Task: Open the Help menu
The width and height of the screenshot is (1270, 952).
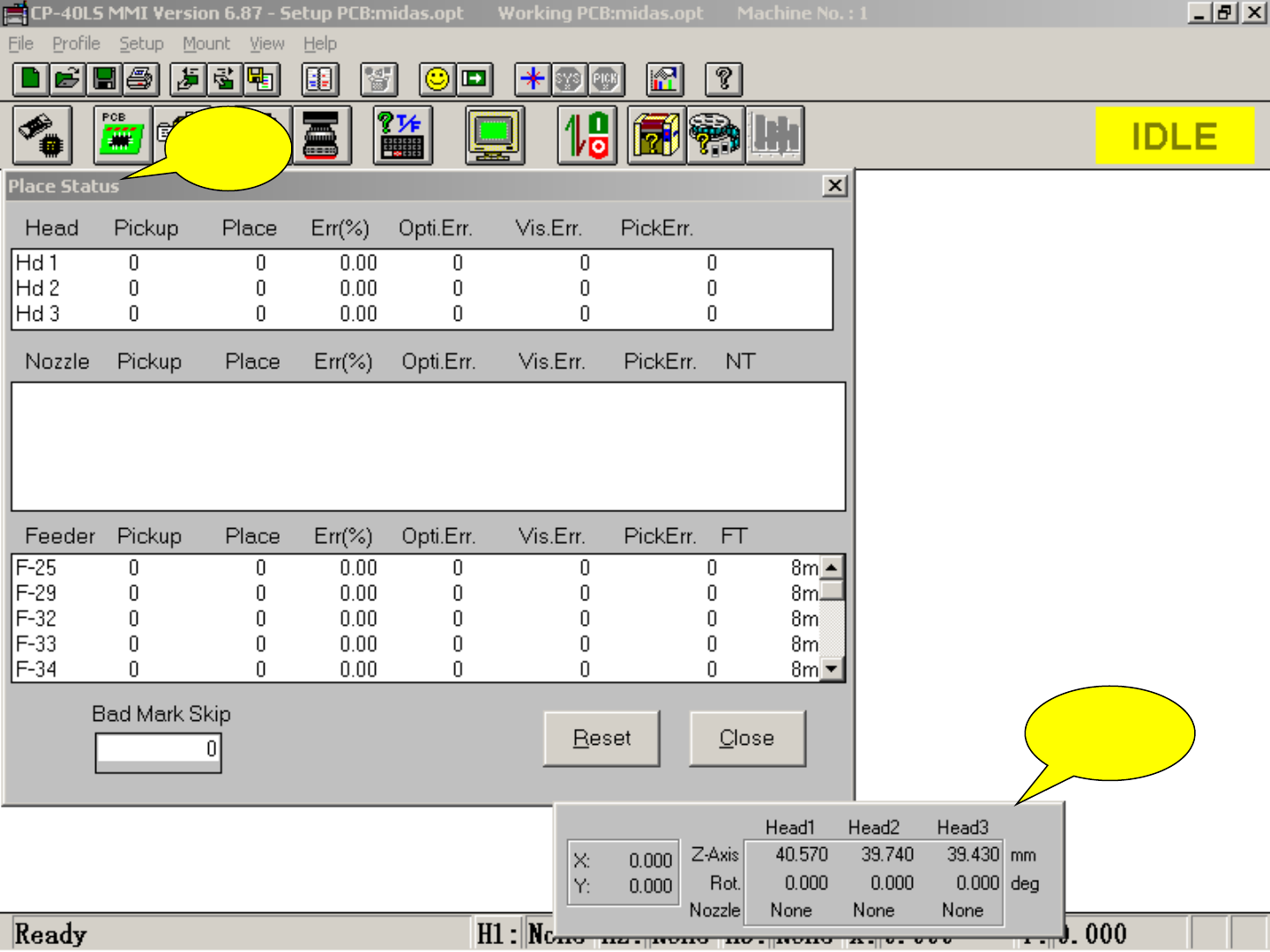Action: (320, 44)
